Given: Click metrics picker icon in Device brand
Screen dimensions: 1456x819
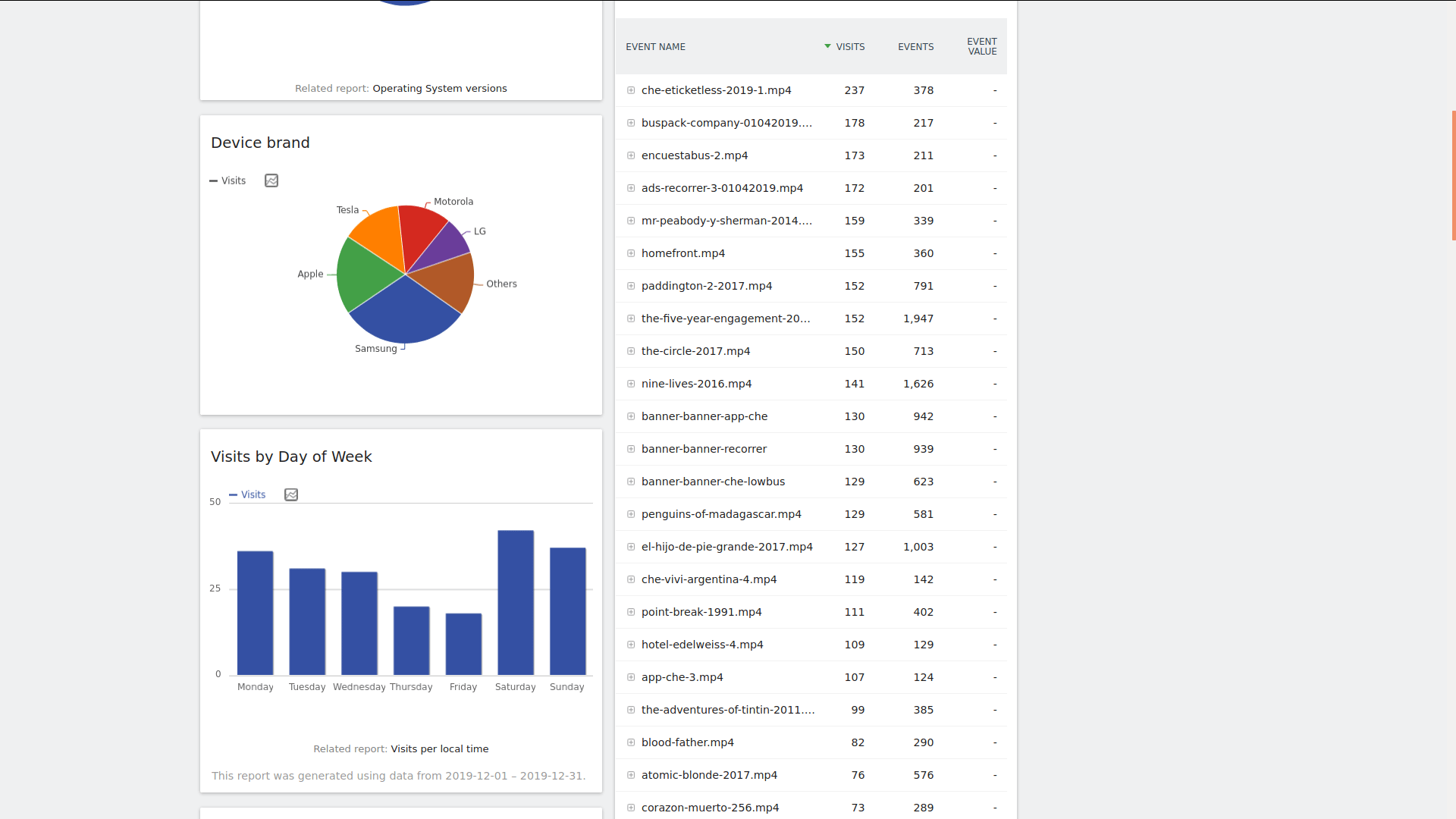Looking at the screenshot, I should tap(271, 180).
